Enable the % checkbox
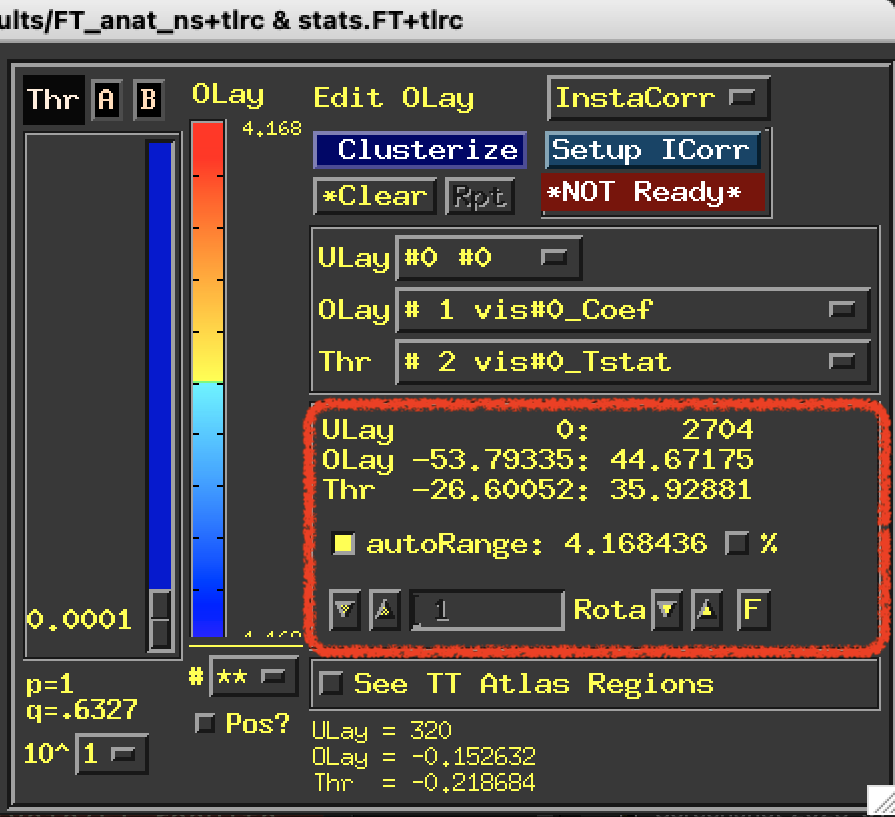This screenshot has width=895, height=817. click(737, 543)
